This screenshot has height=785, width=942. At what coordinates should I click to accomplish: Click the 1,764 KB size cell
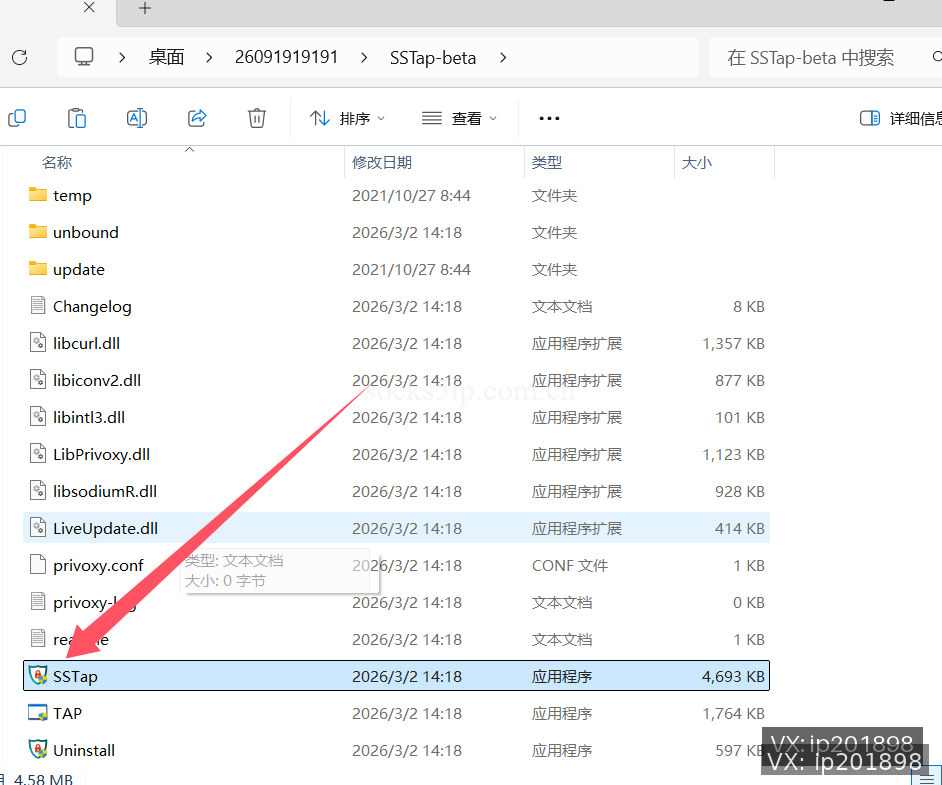[x=733, y=714]
